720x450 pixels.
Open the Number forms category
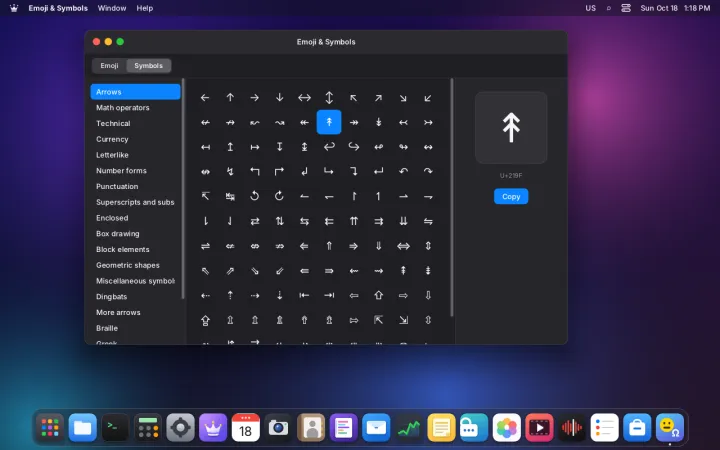pos(135,170)
